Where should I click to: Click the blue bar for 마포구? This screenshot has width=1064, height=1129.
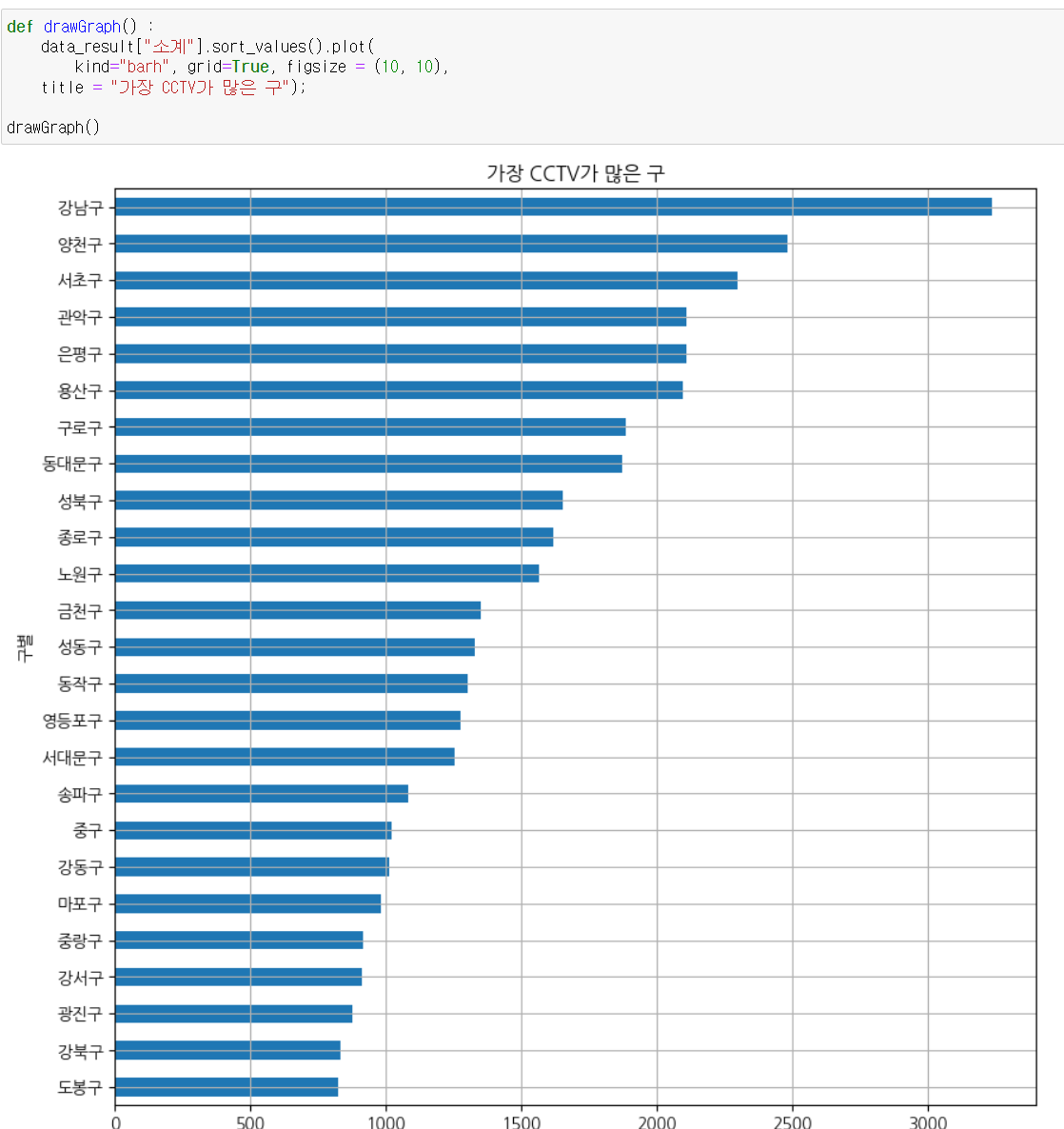(248, 903)
